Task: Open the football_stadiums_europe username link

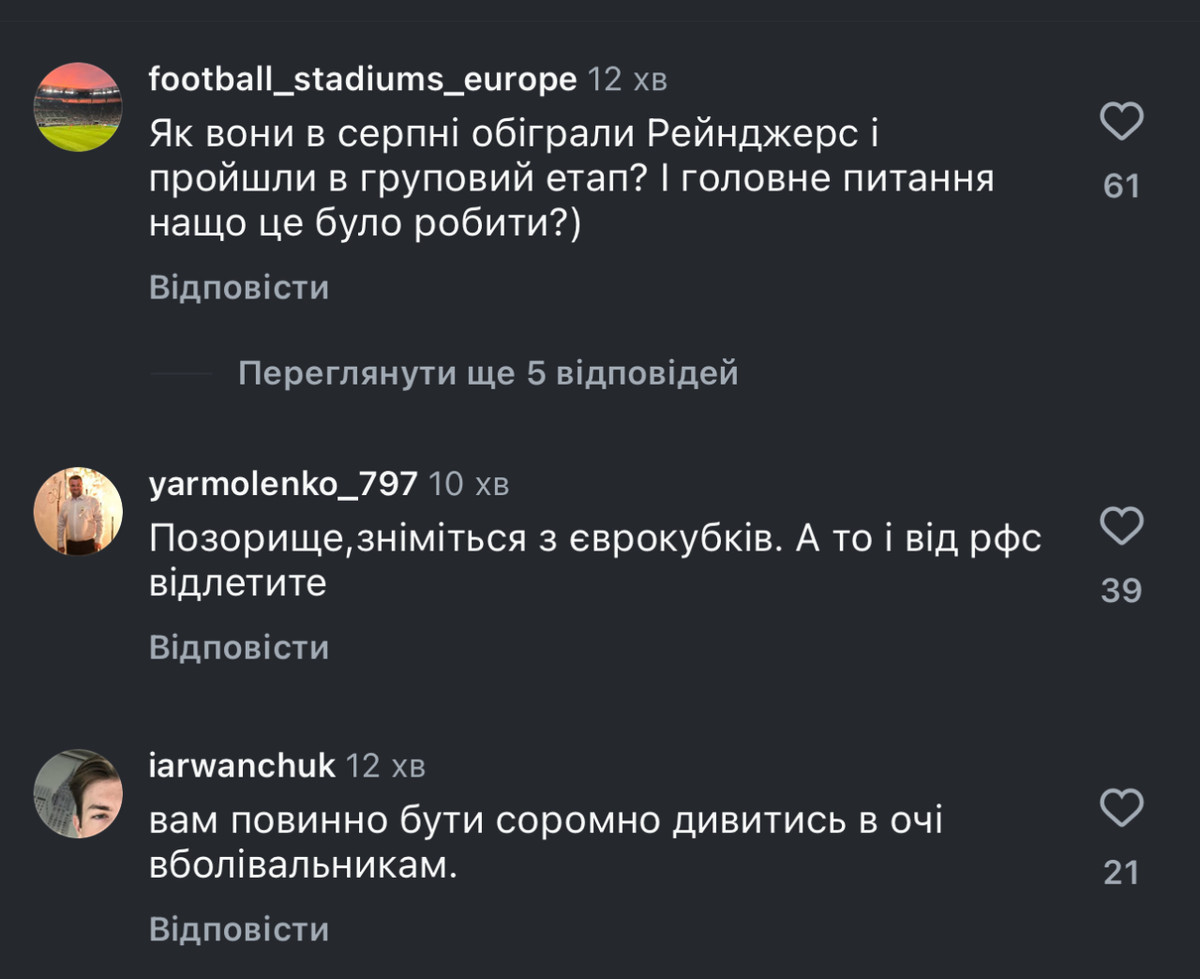Action: 362,80
